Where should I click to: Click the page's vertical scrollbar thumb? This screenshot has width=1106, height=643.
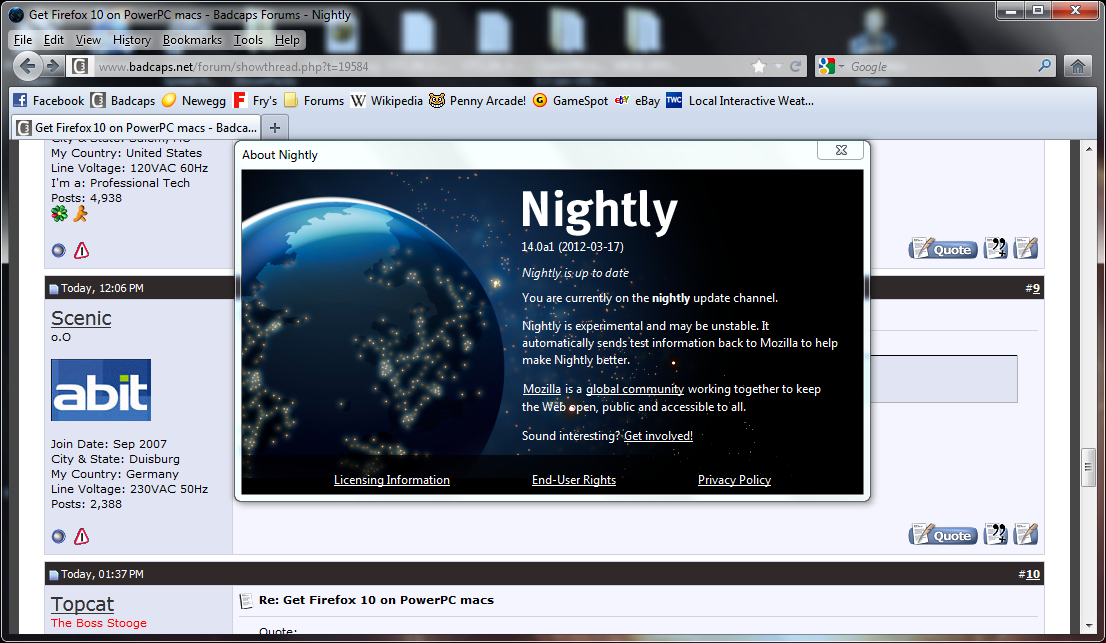coord(1088,468)
